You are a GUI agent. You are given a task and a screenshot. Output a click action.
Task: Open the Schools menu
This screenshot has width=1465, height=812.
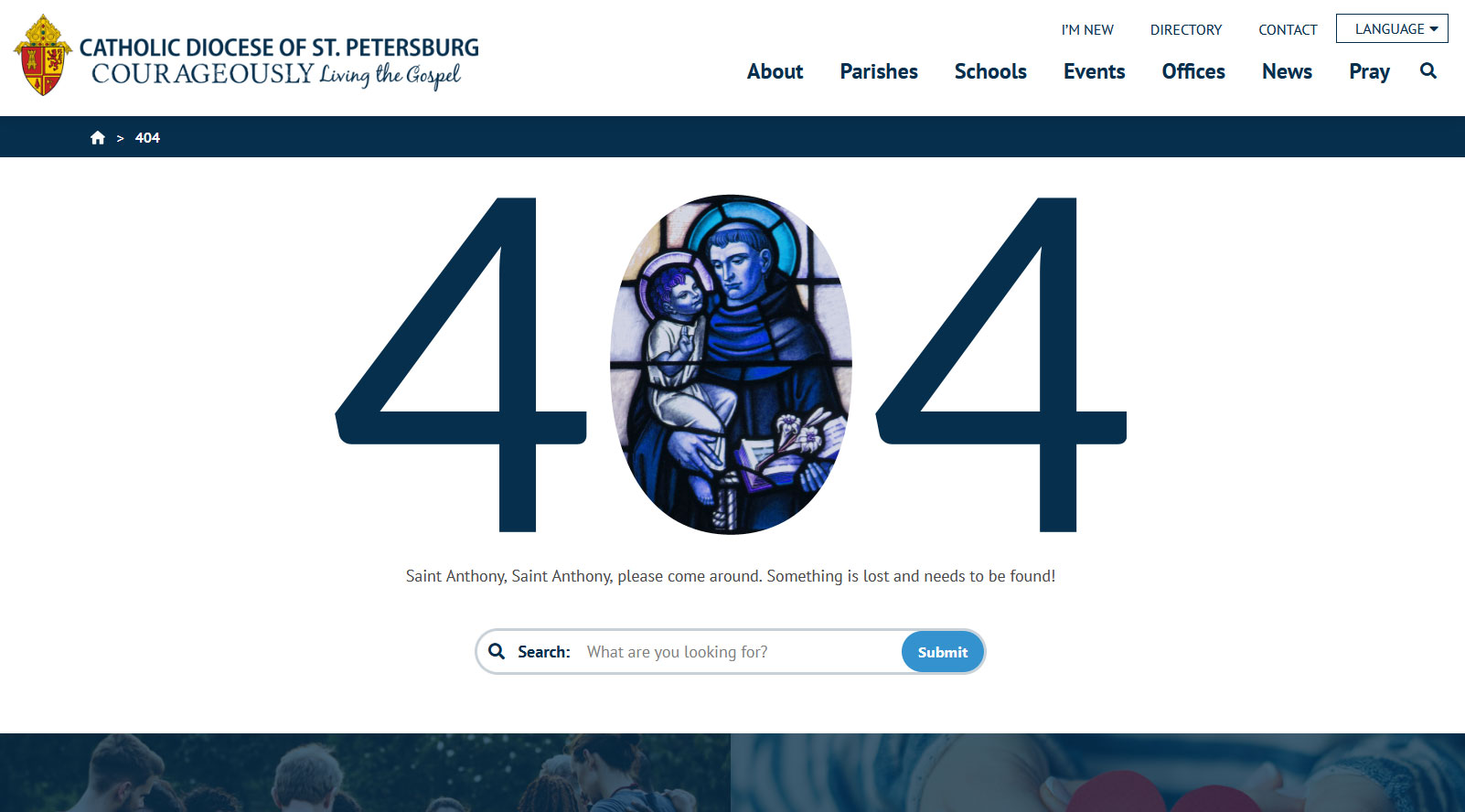pyautogui.click(x=990, y=71)
